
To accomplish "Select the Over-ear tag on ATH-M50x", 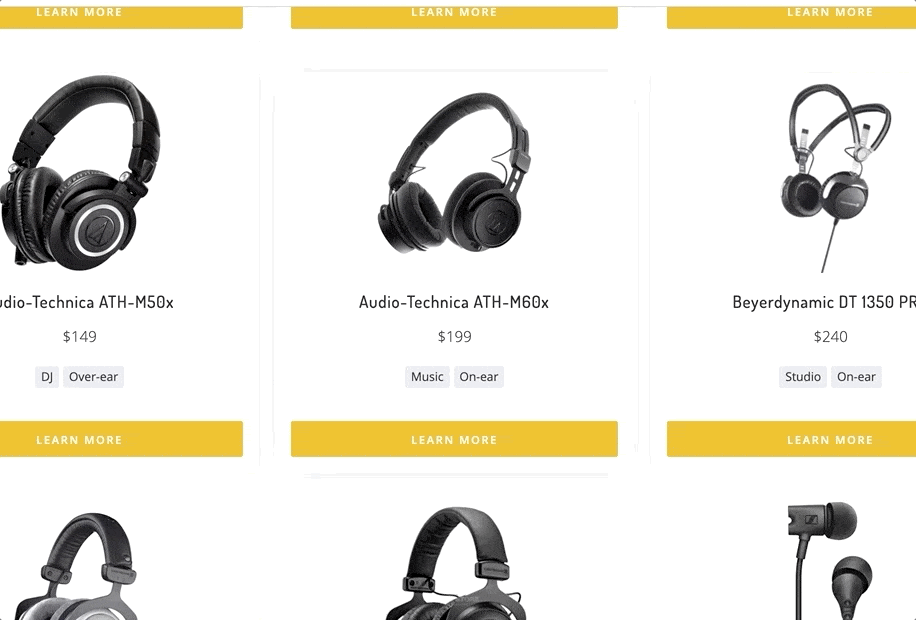I will click(x=93, y=377).
